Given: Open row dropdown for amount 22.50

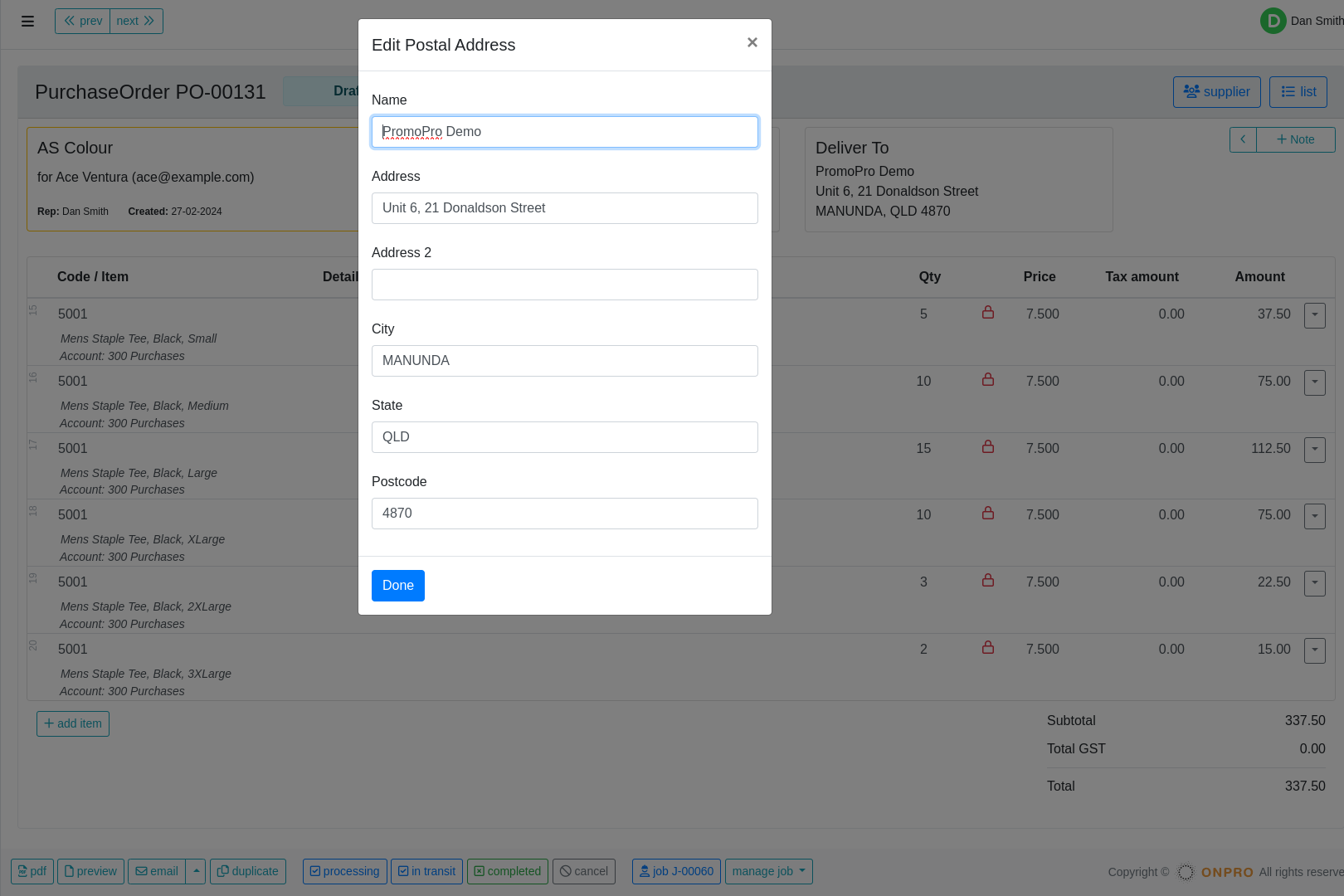Looking at the screenshot, I should [1315, 583].
